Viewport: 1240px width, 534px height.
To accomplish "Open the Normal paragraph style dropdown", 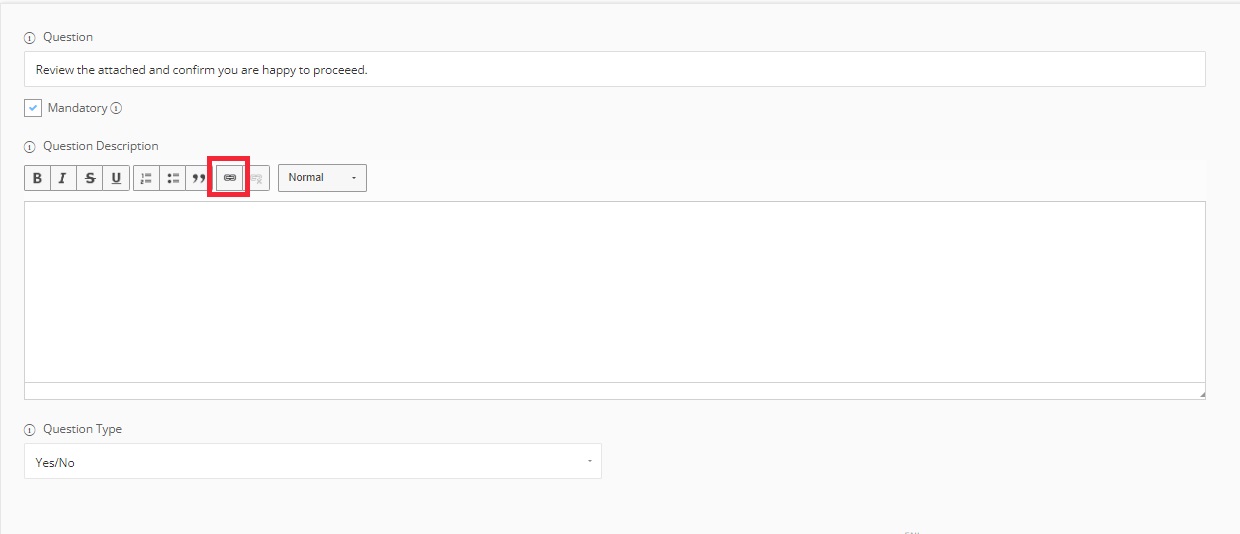I will pos(322,178).
